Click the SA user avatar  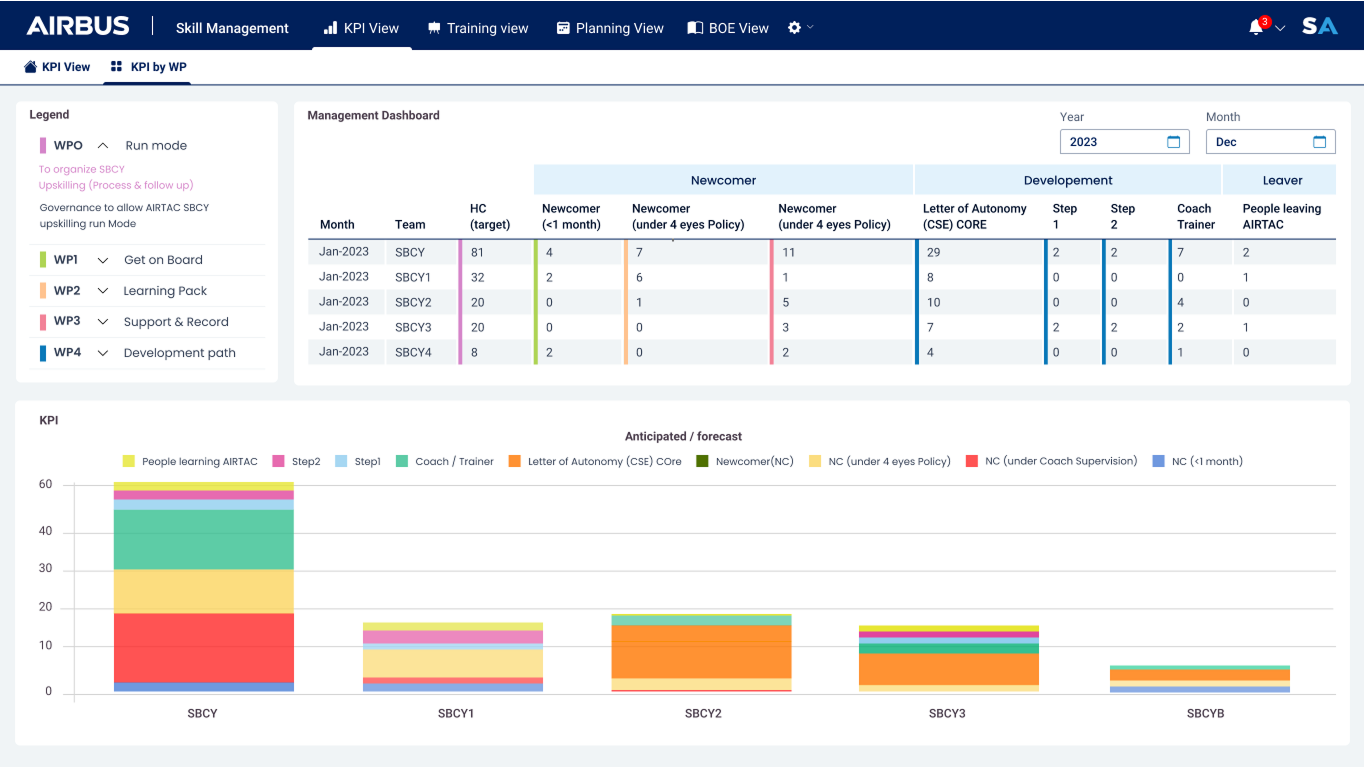[1319, 27]
